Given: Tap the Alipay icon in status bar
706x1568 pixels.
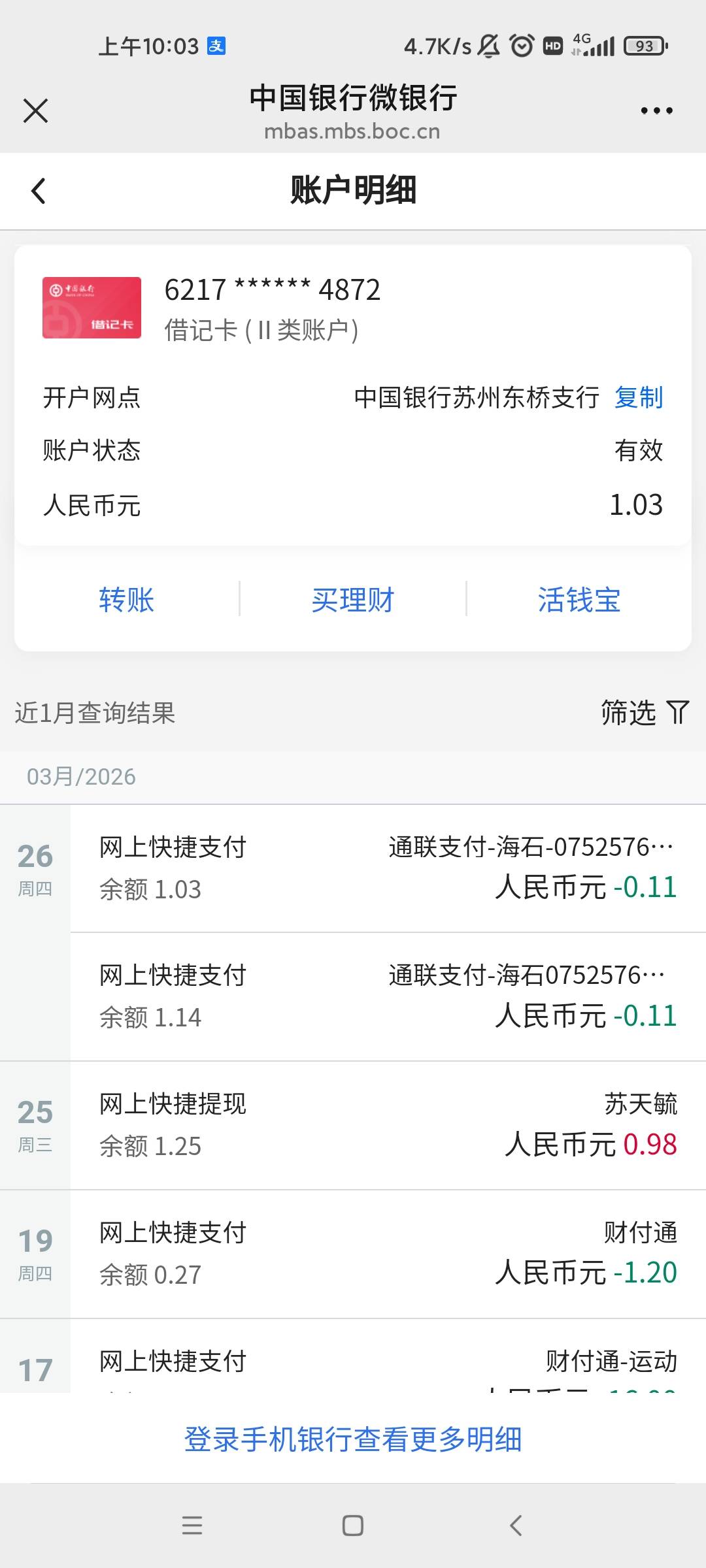Looking at the screenshot, I should click(216, 46).
